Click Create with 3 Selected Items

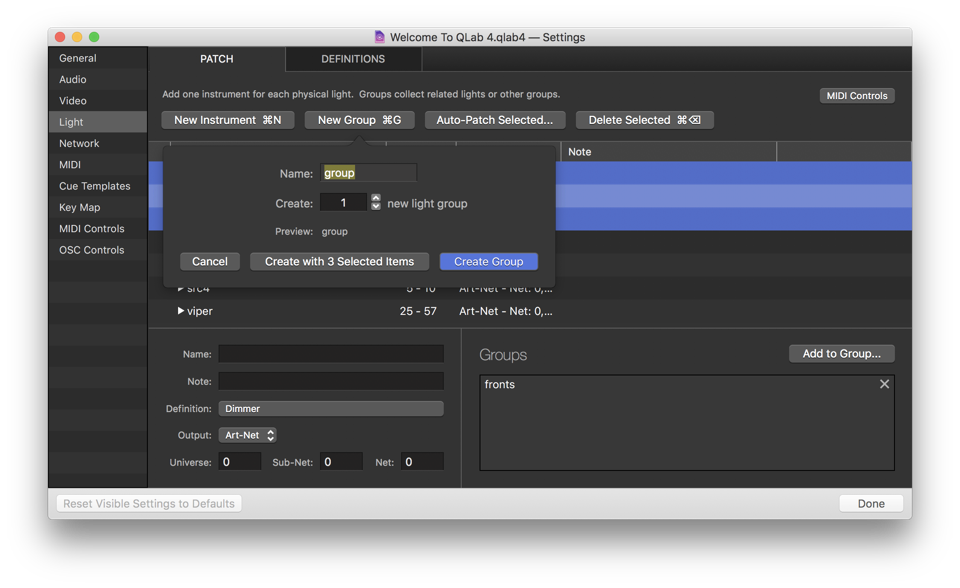(x=339, y=261)
